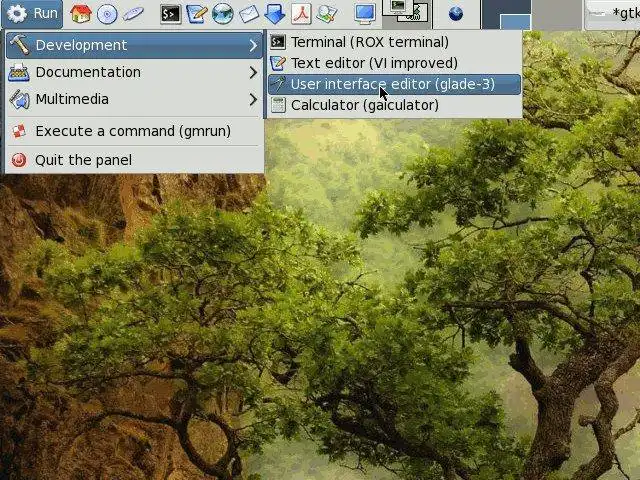The image size is (640, 480).
Task: Click the dark blue sphere icon
Action: coord(456,14)
